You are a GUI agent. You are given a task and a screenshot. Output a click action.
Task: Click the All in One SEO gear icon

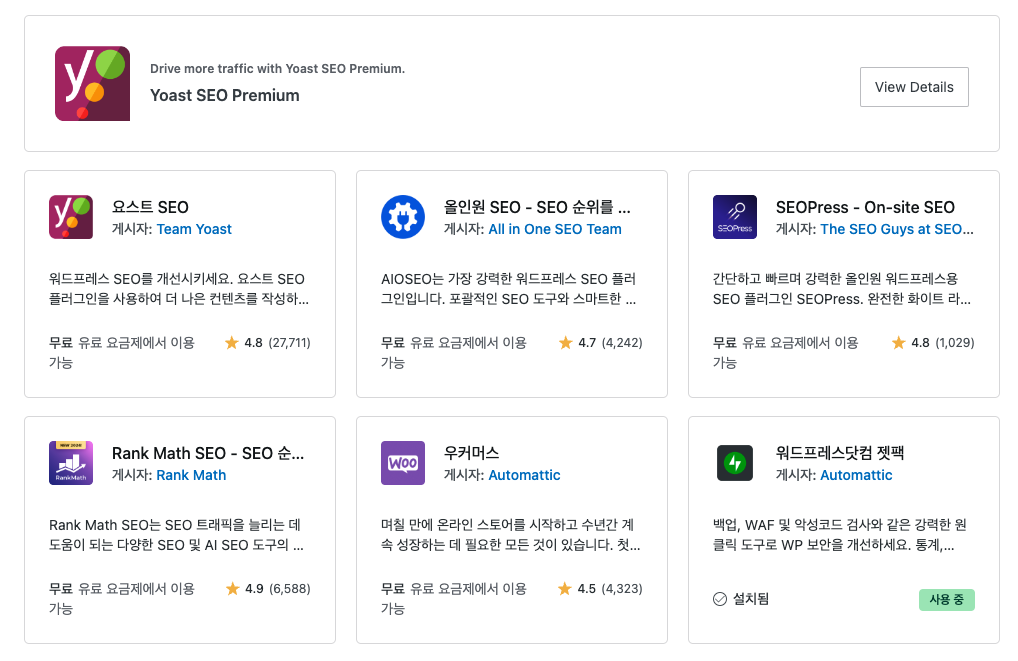(403, 216)
